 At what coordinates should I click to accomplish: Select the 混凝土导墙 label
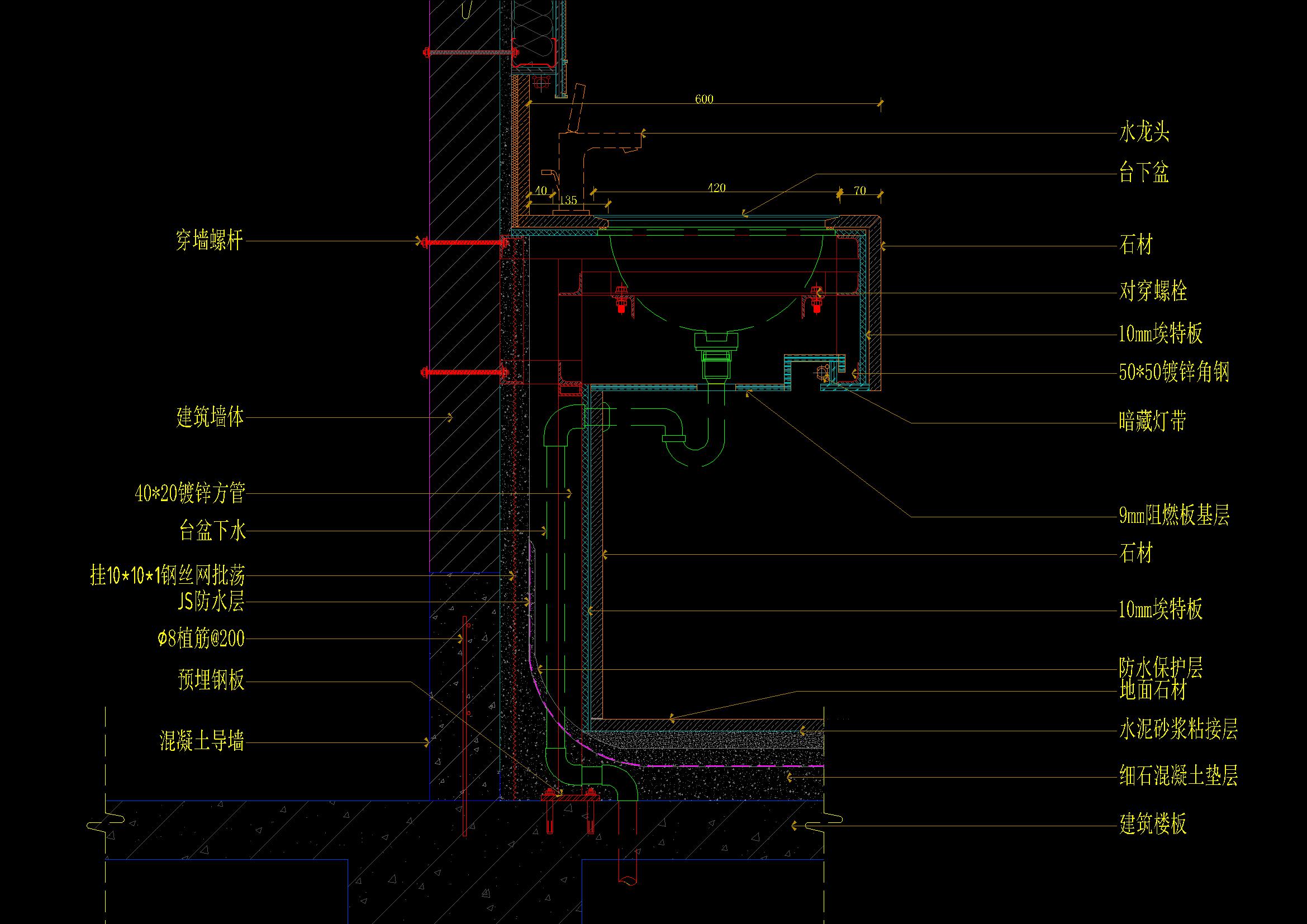tap(202, 741)
